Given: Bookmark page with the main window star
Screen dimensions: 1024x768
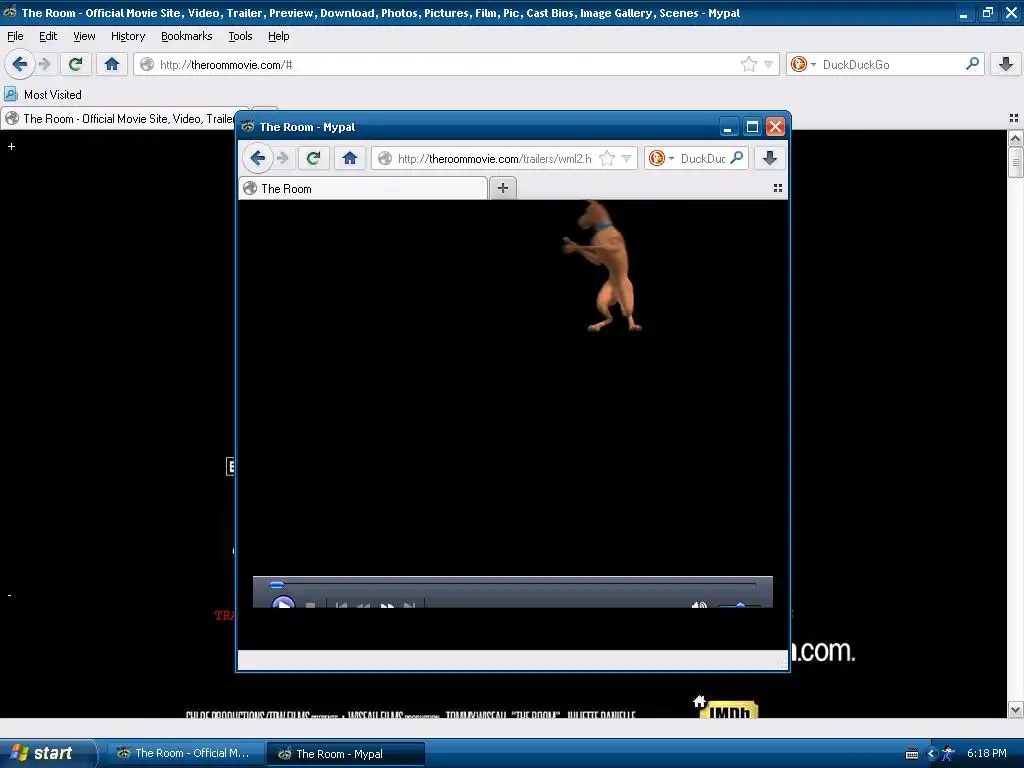Looking at the screenshot, I should [748, 64].
